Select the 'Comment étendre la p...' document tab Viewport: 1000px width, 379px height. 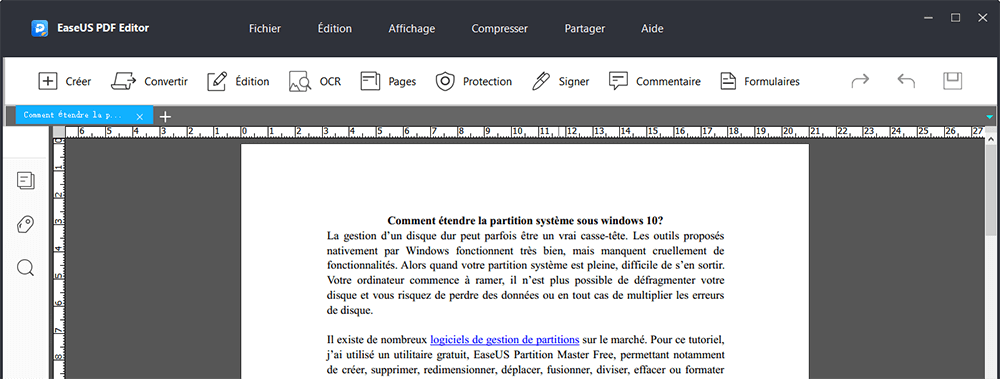(84, 115)
